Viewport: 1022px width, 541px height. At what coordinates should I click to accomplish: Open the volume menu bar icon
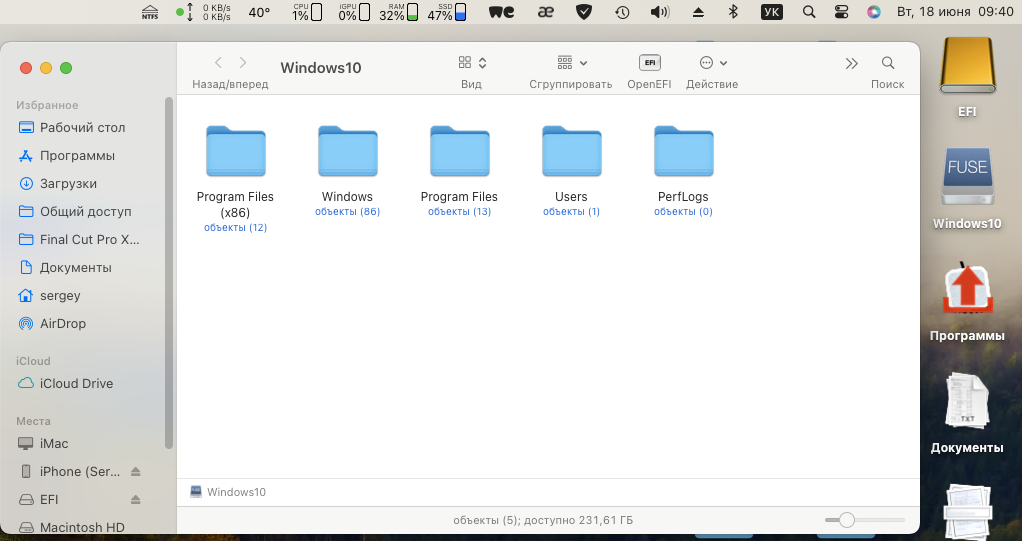click(660, 12)
